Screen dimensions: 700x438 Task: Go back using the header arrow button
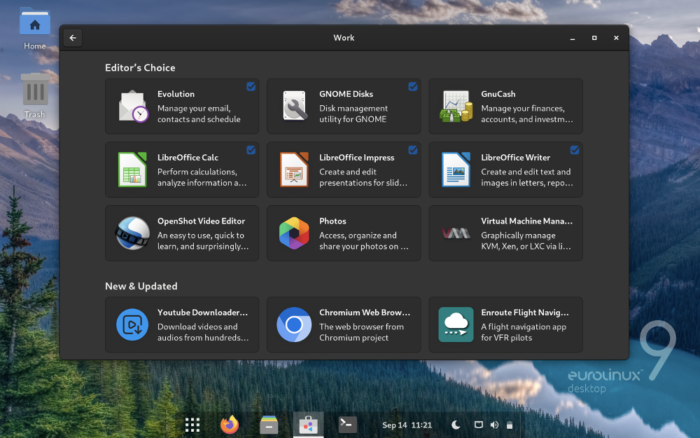[x=73, y=38]
